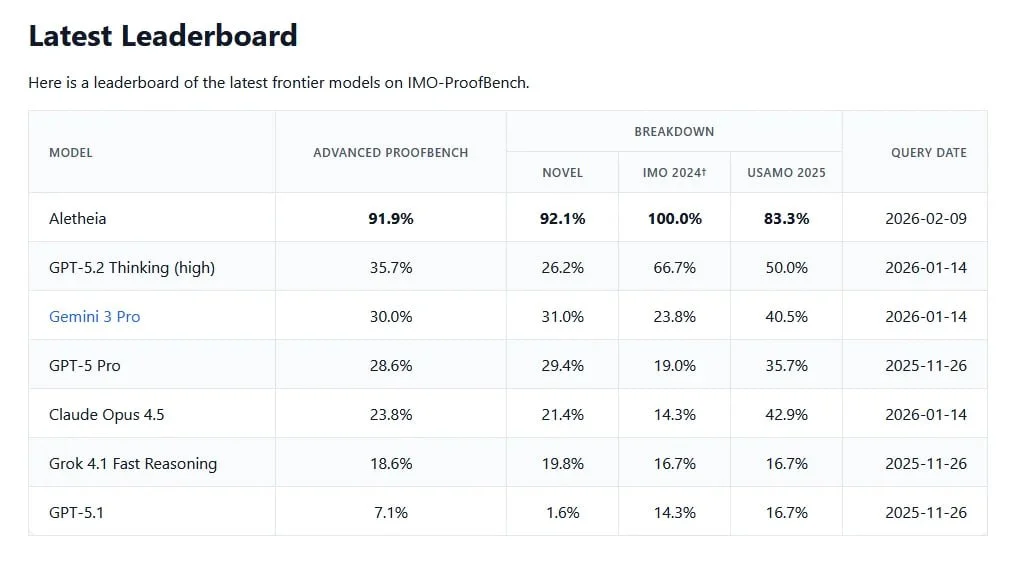Viewport: 1014px width, 565px height.
Task: Click the Latest Leaderboard heading
Action: click(x=163, y=36)
